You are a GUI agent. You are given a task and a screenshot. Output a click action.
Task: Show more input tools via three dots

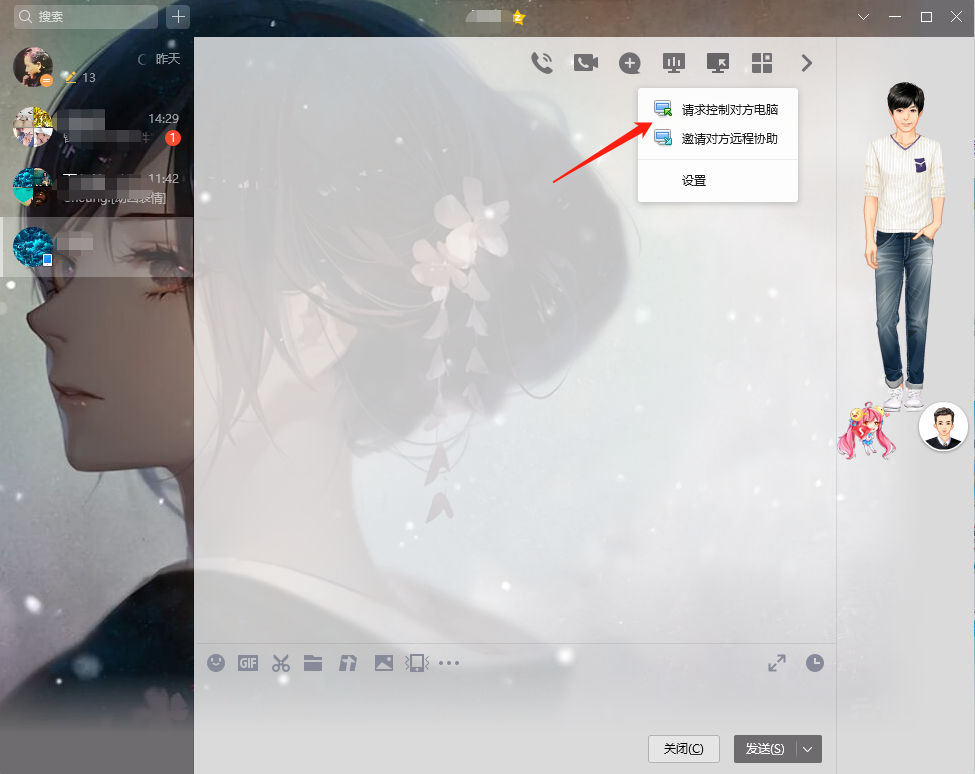(x=449, y=662)
